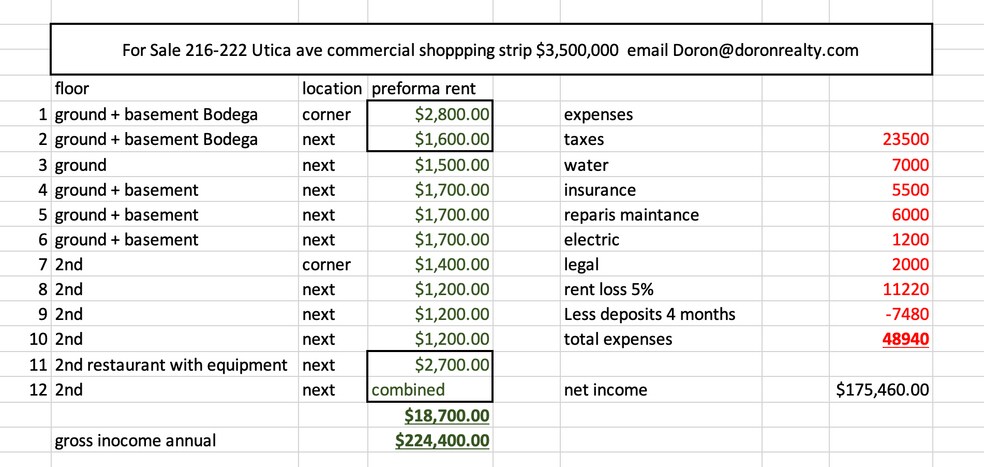Select the "2nd restaurant with equipment" cell
Image resolution: width=984 pixels, height=467 pixels.
click(x=170, y=365)
